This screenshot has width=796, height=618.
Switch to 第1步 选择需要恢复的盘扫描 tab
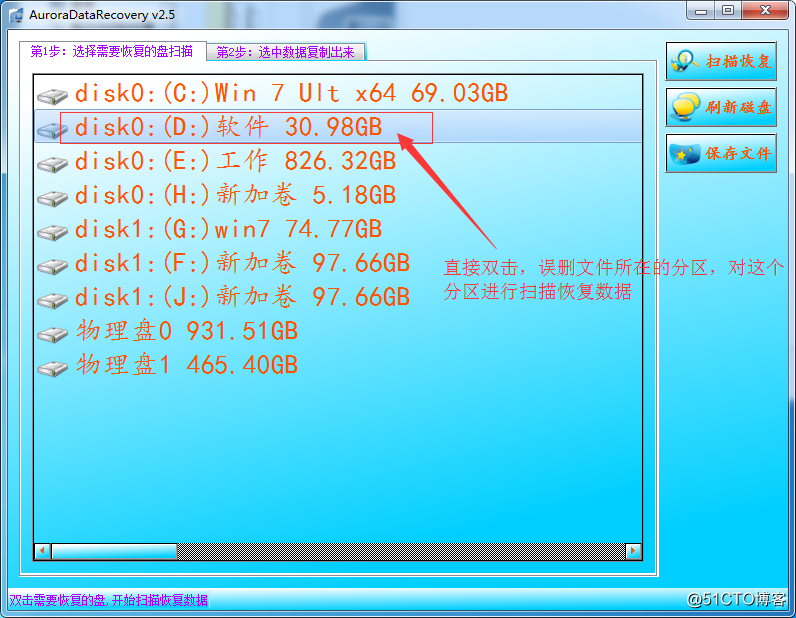[x=112, y=51]
